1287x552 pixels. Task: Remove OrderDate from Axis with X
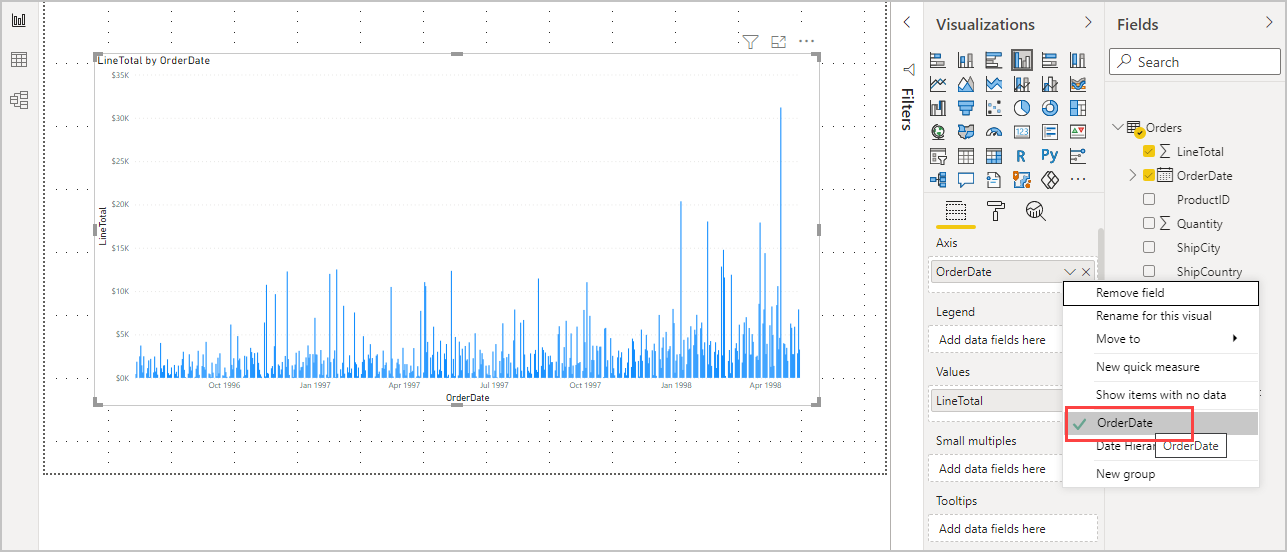tap(1086, 272)
